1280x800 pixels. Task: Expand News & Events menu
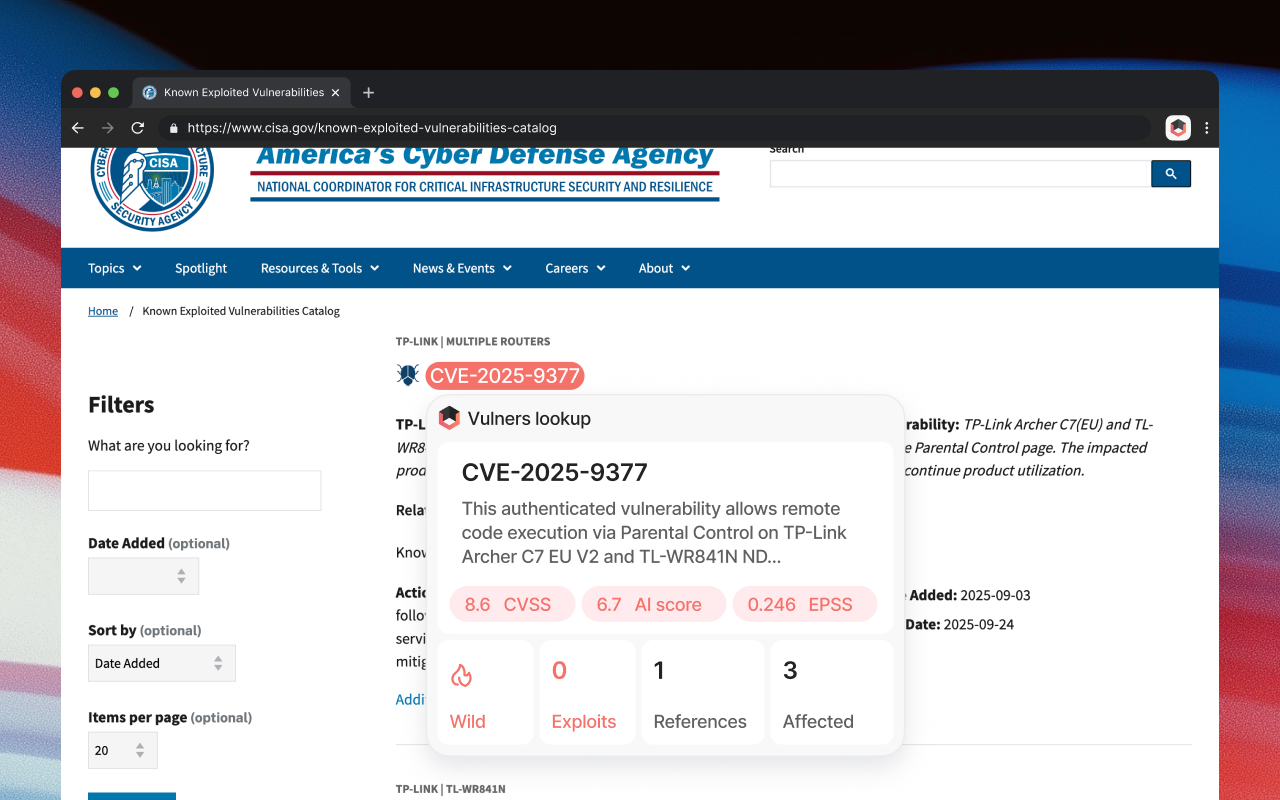point(462,268)
